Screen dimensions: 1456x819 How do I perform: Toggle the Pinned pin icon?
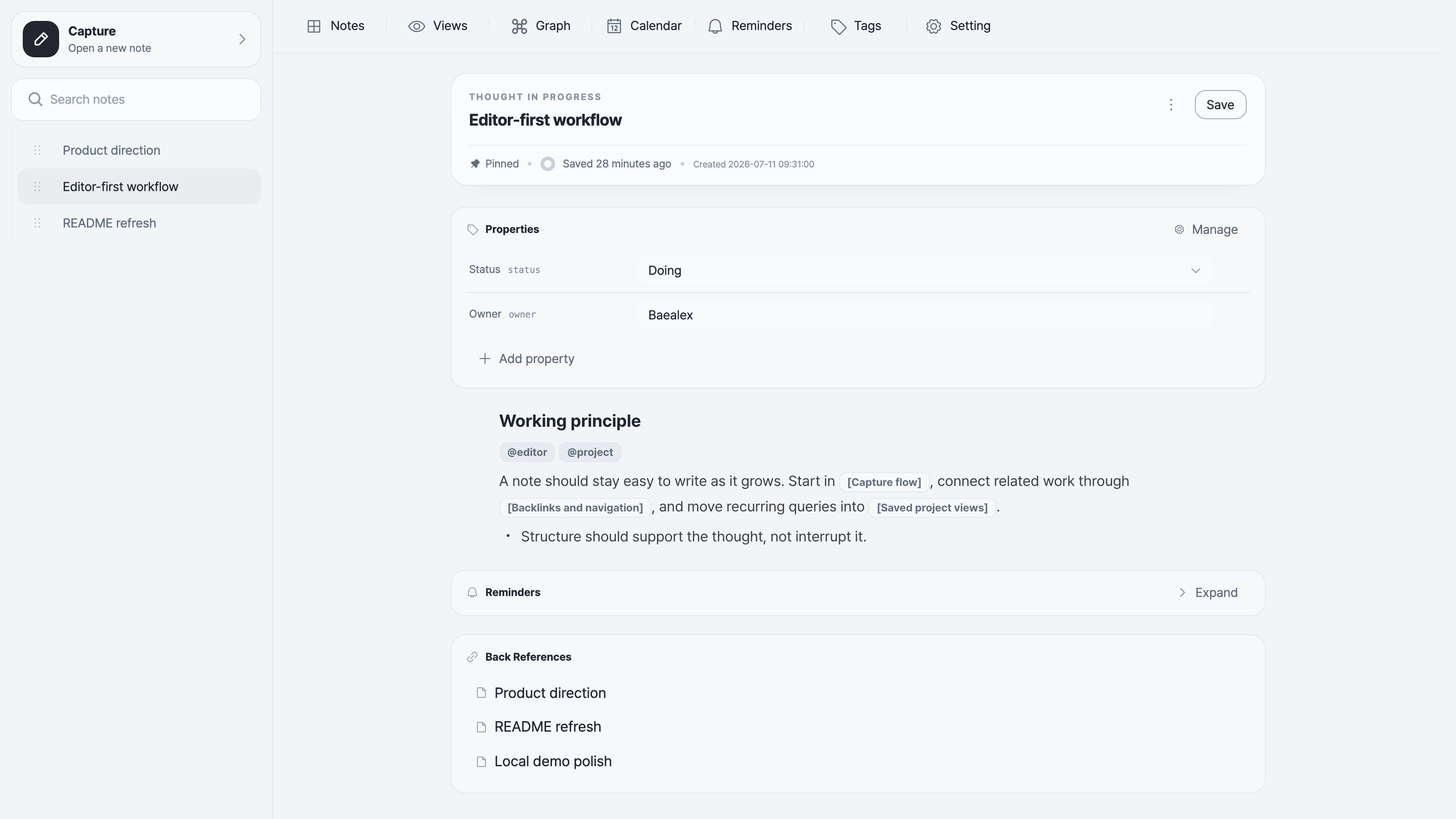click(x=475, y=164)
